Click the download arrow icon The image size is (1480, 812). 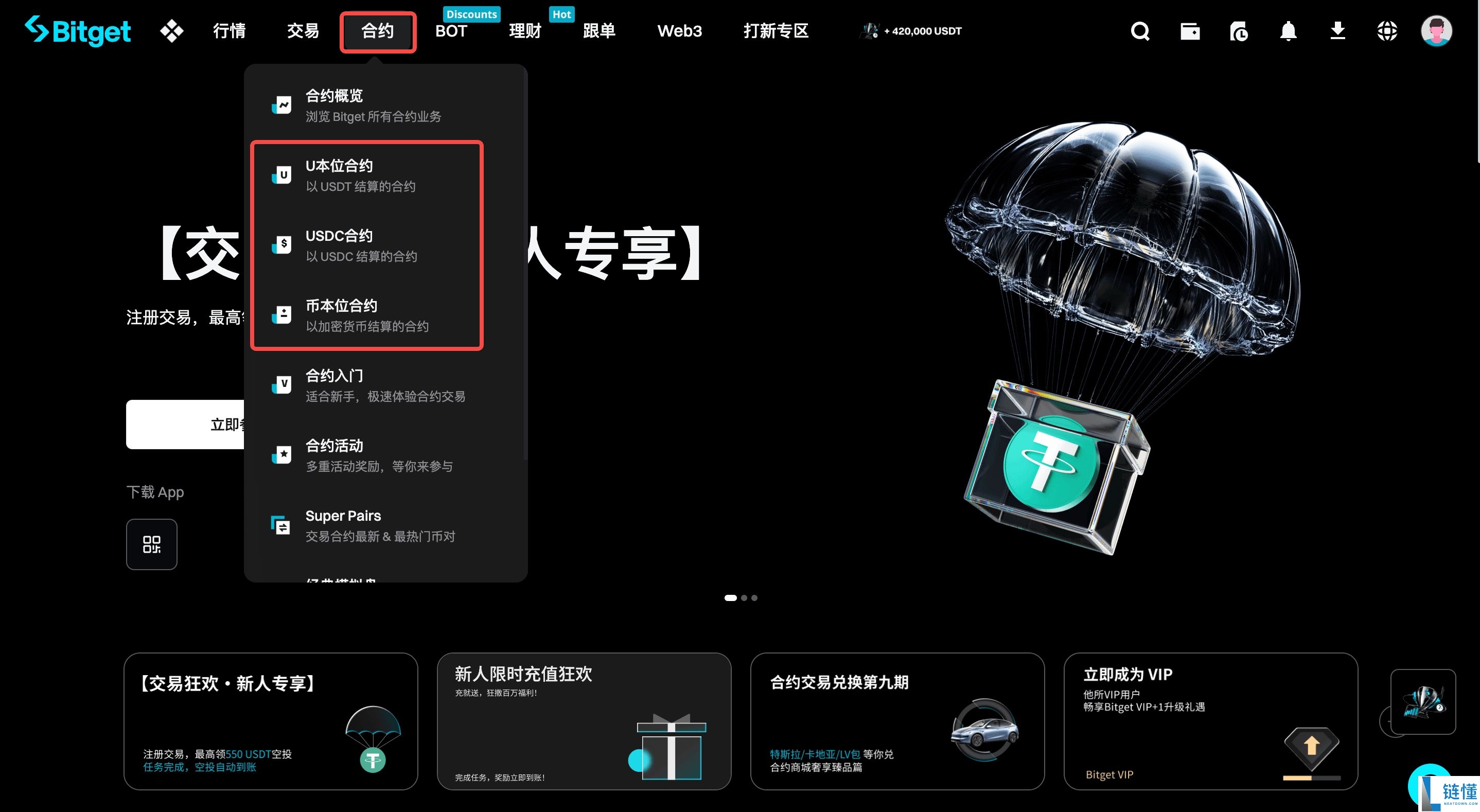click(x=1337, y=31)
